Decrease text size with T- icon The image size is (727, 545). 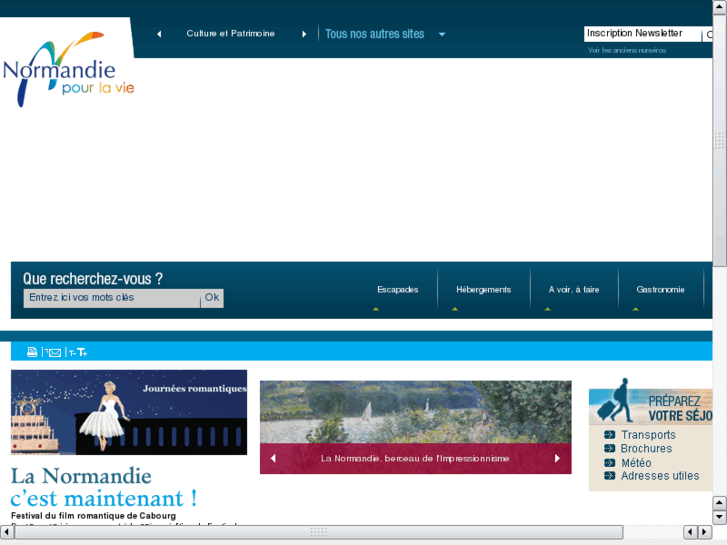click(72, 353)
